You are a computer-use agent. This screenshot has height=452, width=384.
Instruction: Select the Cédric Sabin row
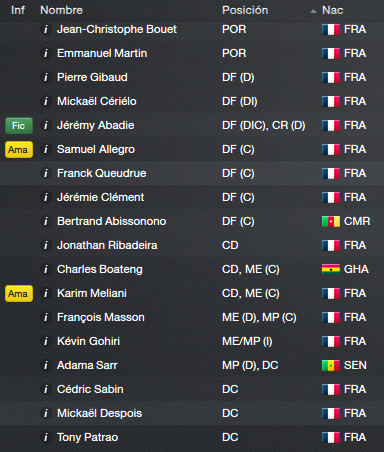click(192, 389)
